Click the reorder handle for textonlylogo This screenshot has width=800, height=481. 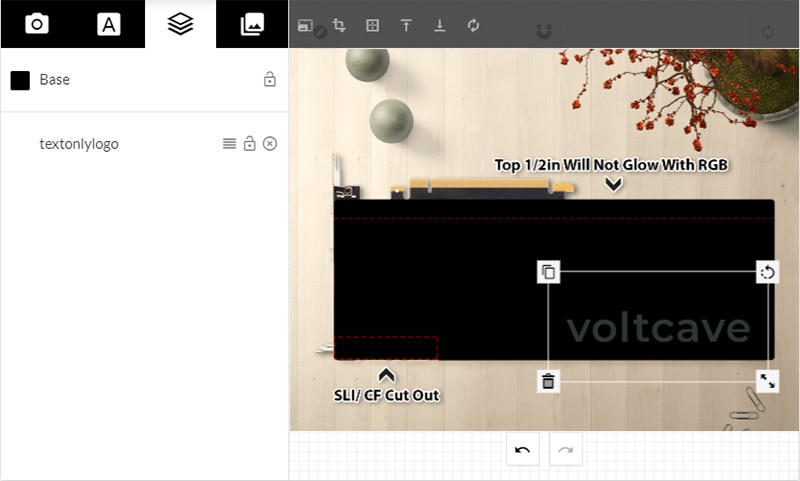(230, 144)
